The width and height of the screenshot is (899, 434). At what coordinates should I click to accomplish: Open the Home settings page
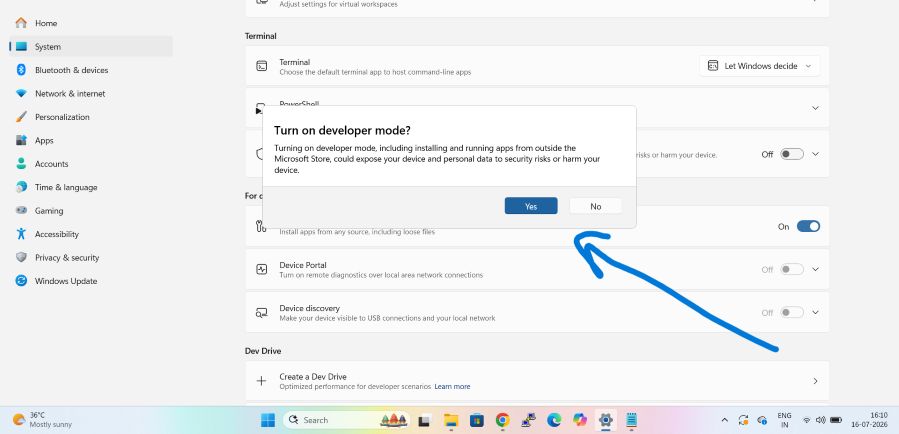[x=91, y=23]
